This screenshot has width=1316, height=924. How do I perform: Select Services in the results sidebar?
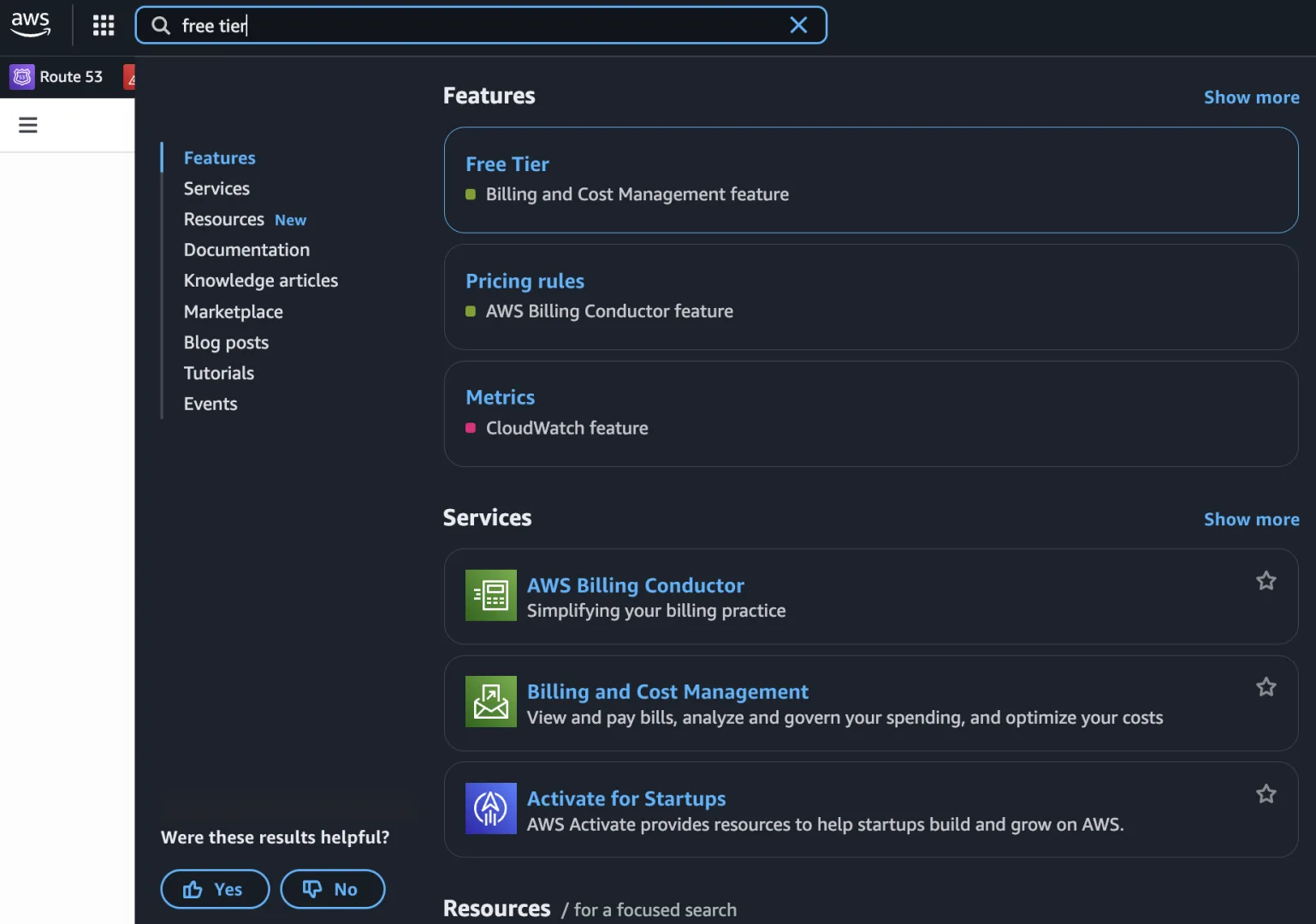coord(216,189)
